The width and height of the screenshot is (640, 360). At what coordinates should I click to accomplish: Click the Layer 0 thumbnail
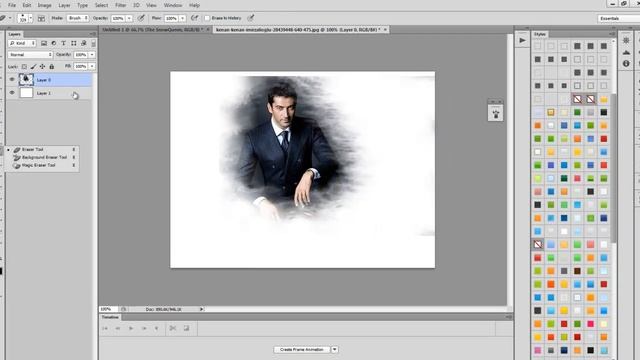26,80
